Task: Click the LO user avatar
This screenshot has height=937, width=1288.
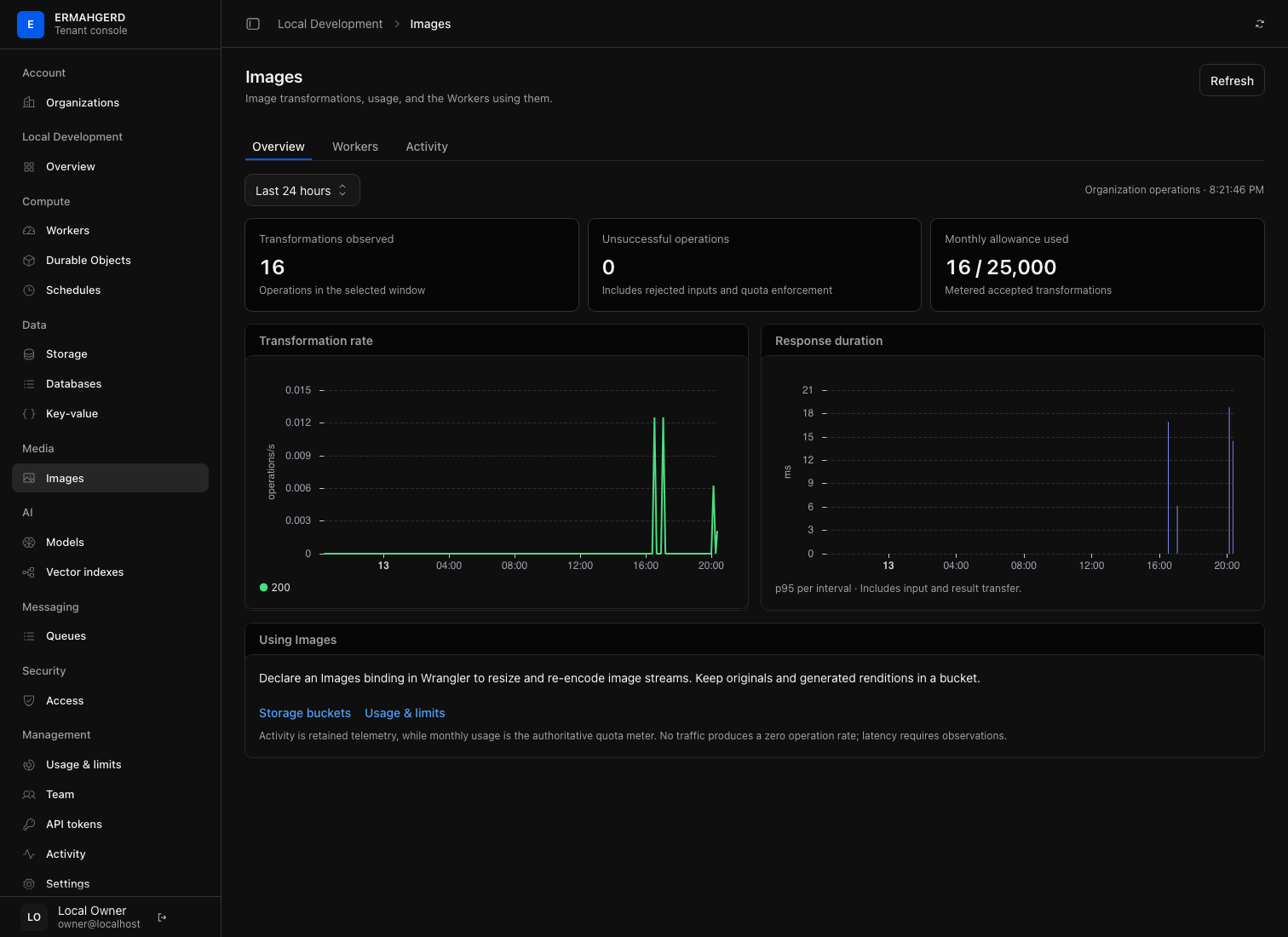Action: (34, 917)
